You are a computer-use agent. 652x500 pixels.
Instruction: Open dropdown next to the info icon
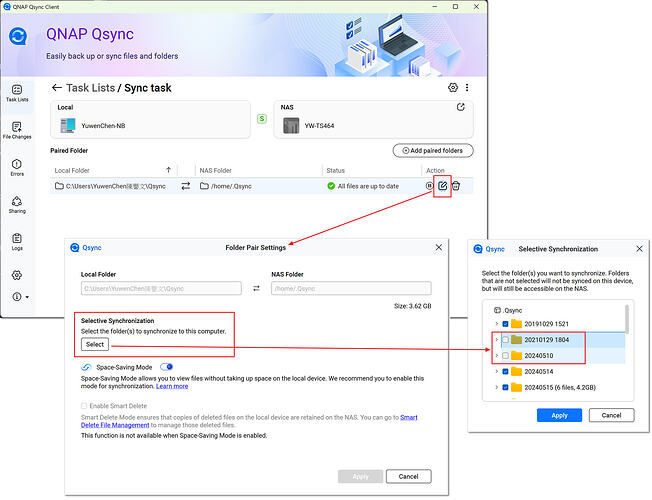point(27,297)
